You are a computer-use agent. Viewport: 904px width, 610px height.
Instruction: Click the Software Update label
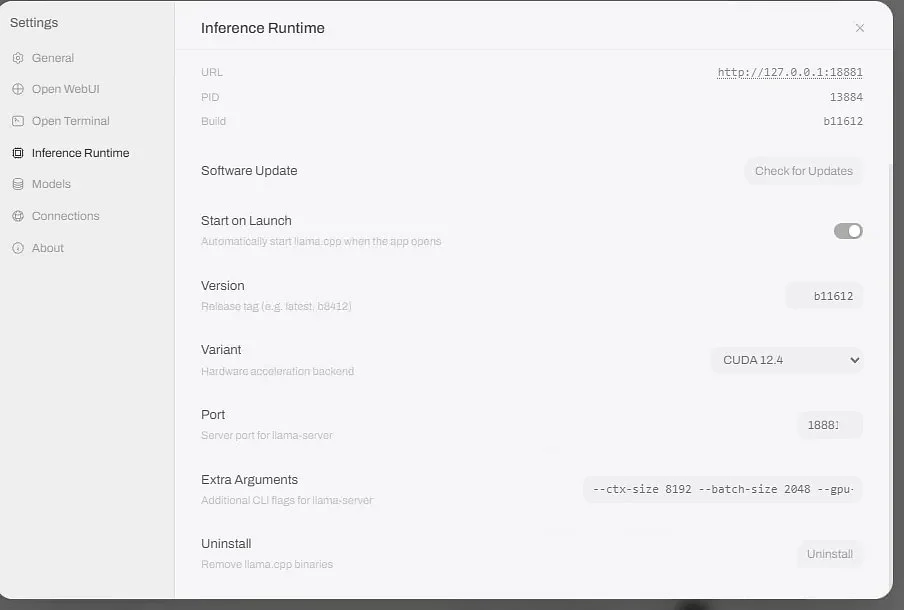(249, 171)
